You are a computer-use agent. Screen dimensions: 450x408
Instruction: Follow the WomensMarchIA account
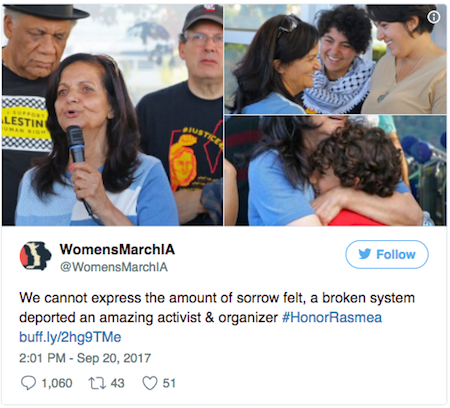tap(387, 254)
